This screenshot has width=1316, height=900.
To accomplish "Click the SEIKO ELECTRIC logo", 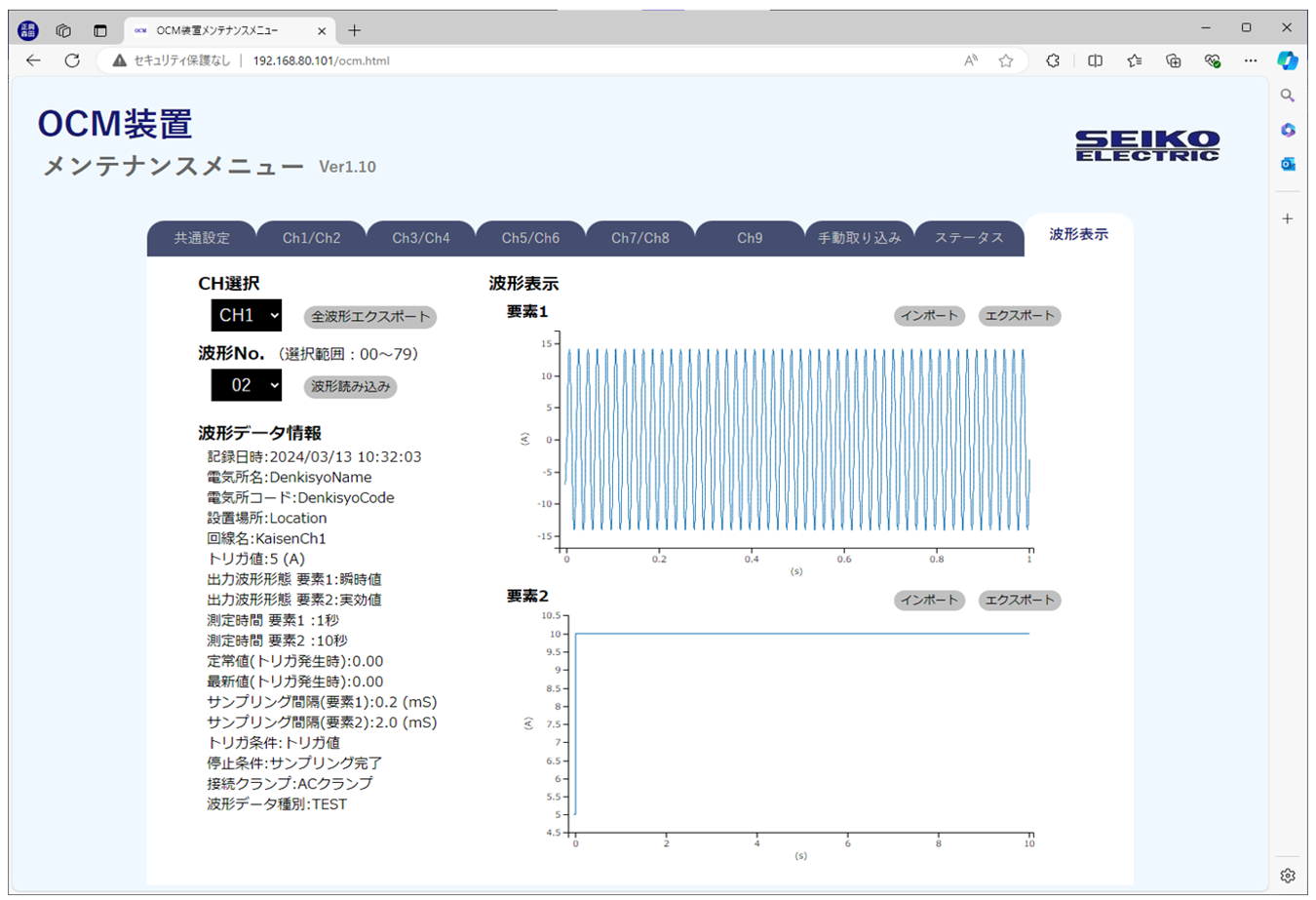I will point(1147,145).
